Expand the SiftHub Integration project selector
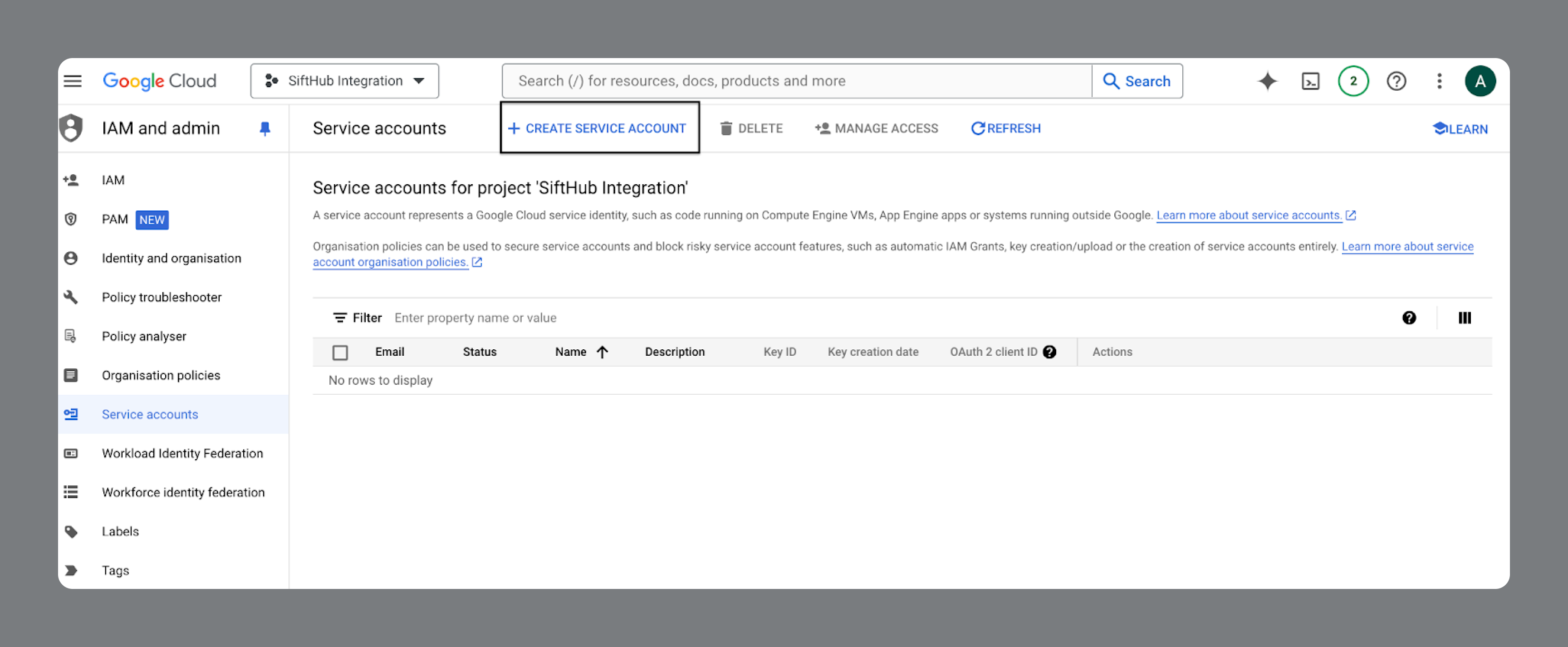 pos(344,81)
